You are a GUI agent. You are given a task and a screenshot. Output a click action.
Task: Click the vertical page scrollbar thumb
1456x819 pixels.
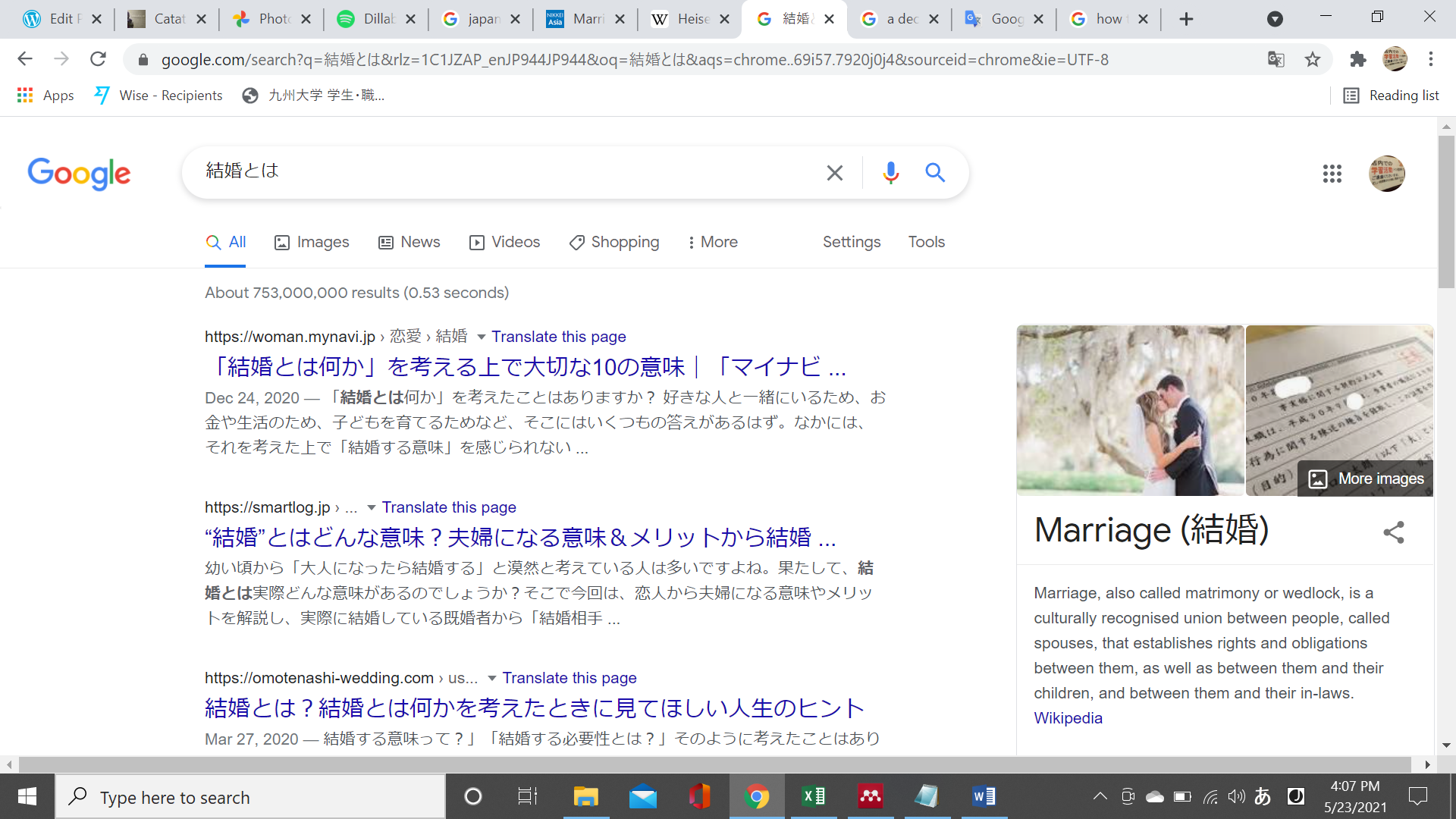[1445, 212]
